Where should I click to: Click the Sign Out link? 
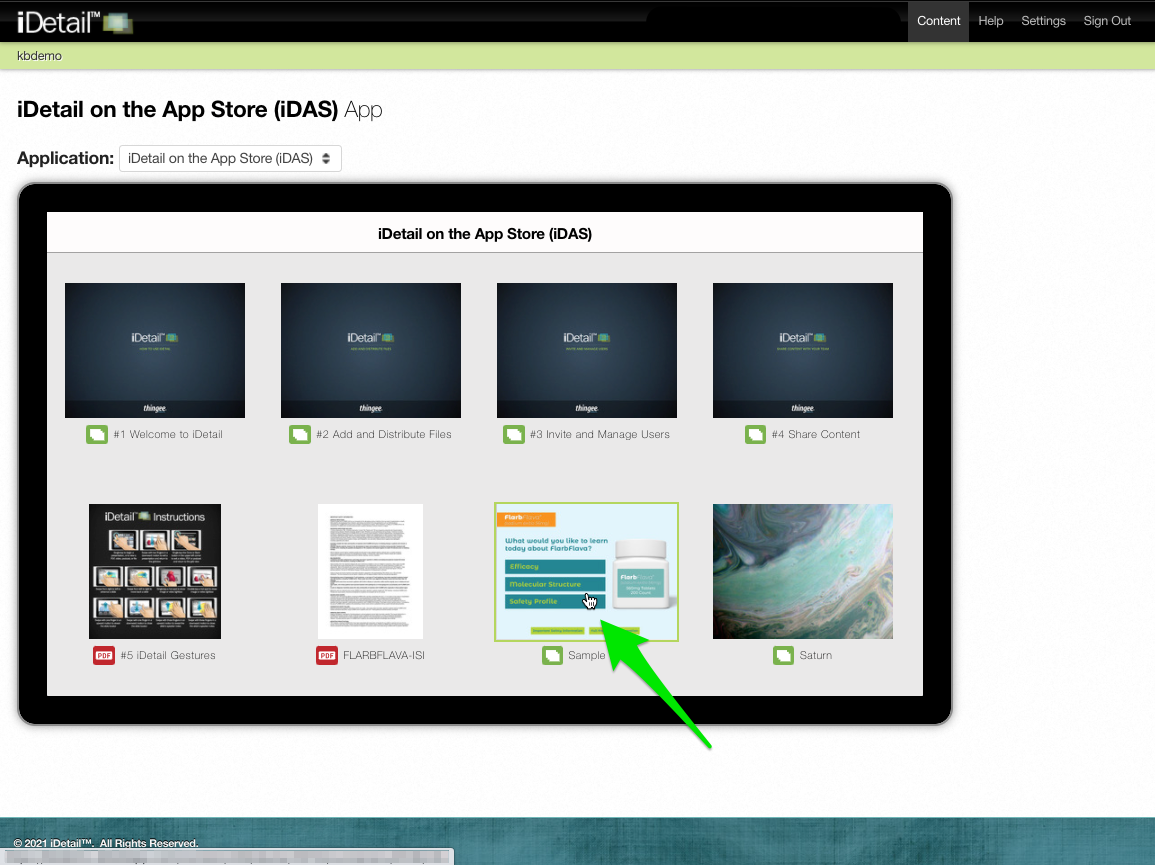(1107, 21)
